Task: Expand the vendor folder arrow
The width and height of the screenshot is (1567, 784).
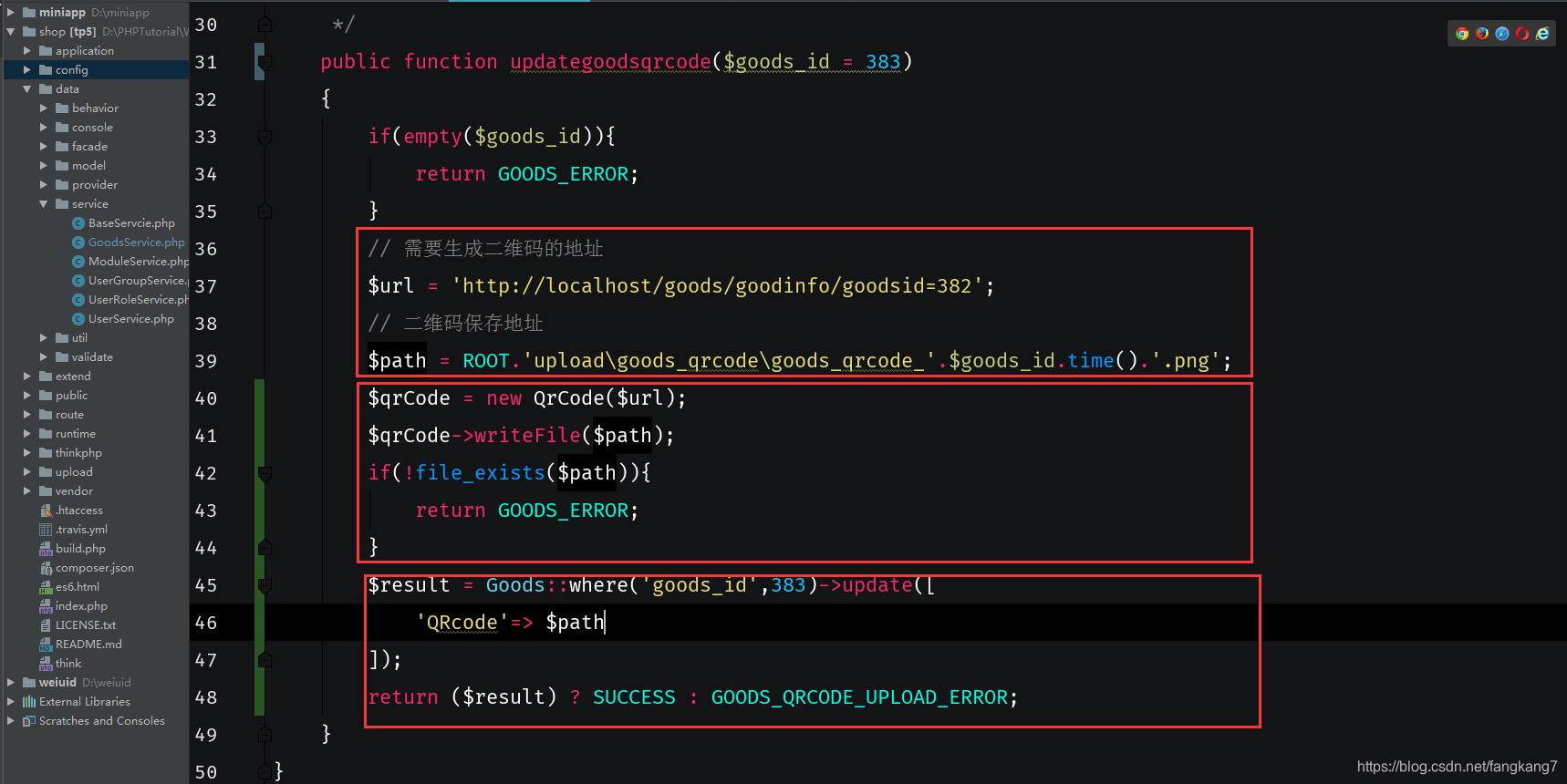Action: click(x=27, y=491)
